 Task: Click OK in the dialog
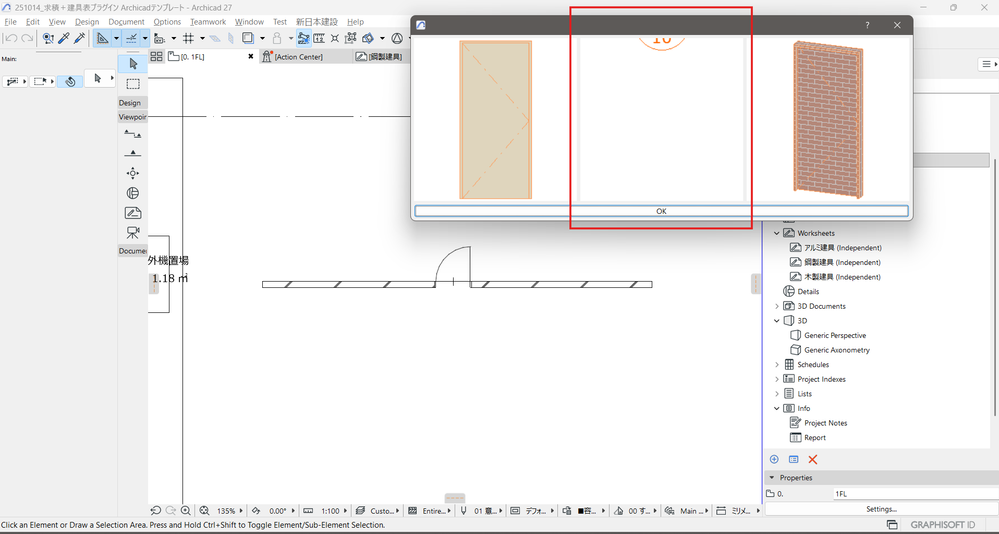(661, 211)
